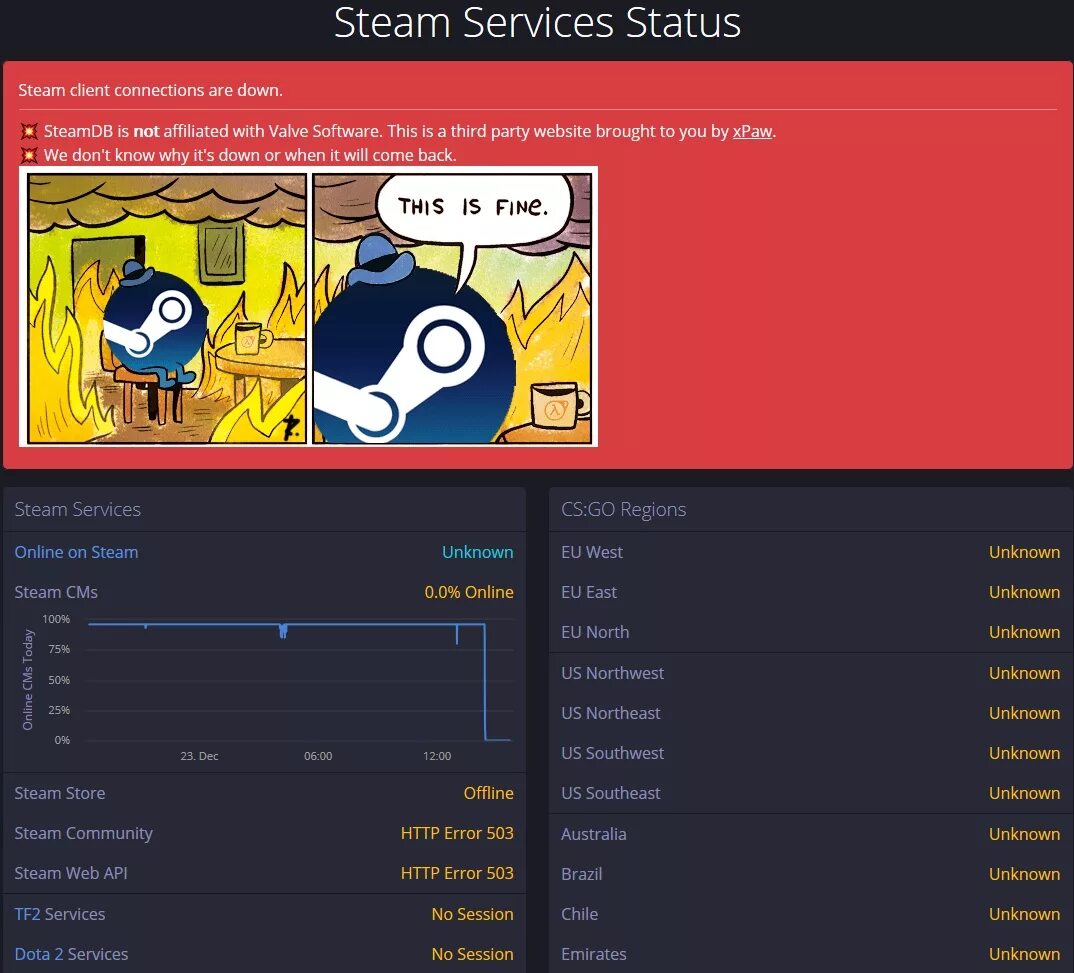The height and width of the screenshot is (973, 1074).
Task: Click the '100%' chart axis label
Action: click(x=56, y=619)
